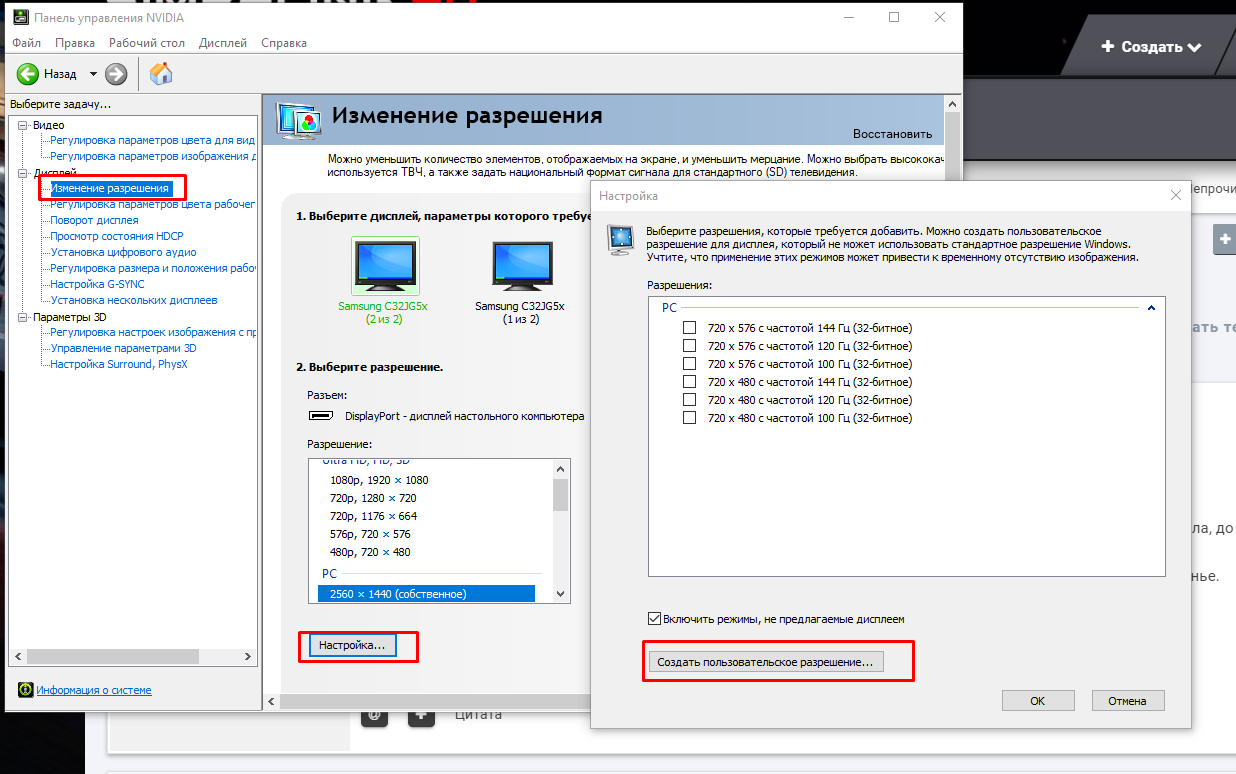
Task: Select Samsung C32JG5x (1 из 2) display
Action: (x=519, y=270)
